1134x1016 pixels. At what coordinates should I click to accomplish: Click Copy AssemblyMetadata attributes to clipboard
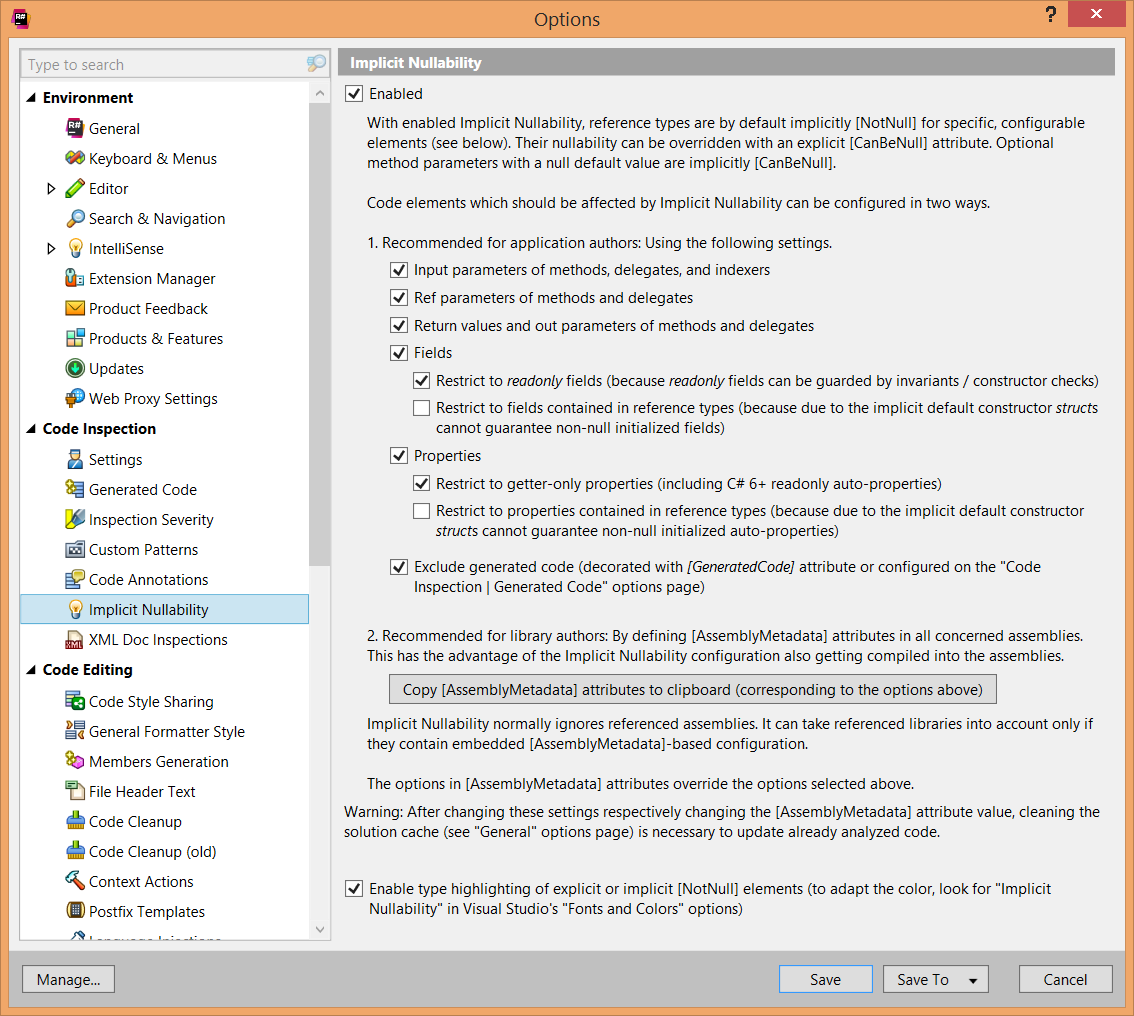point(692,689)
